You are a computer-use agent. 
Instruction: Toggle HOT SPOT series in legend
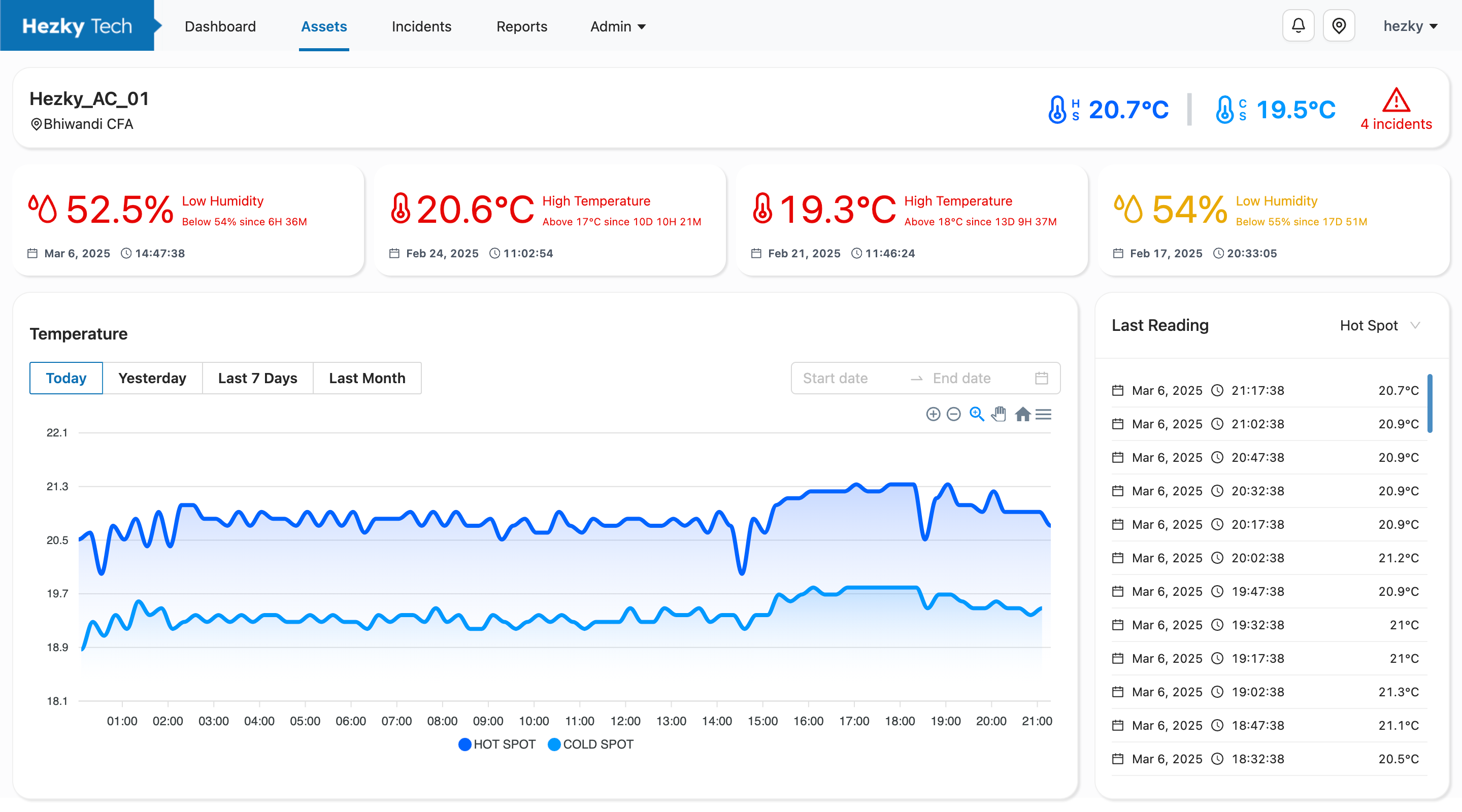click(x=496, y=745)
